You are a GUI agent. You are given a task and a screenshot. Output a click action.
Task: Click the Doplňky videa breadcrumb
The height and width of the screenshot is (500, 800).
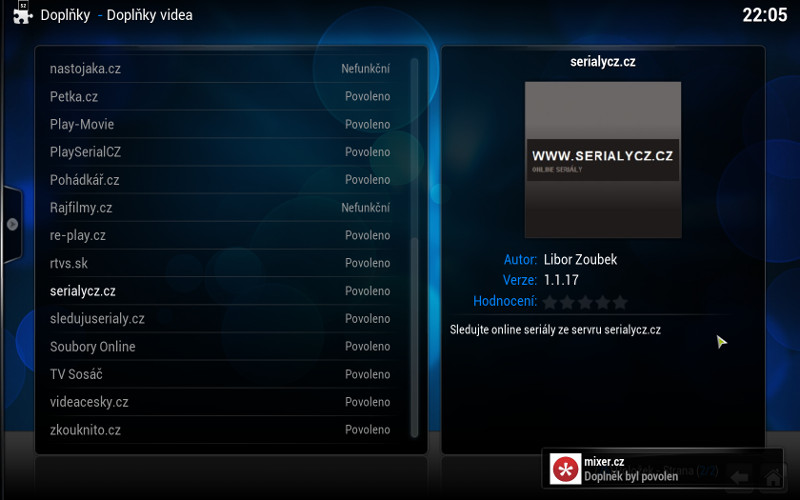149,15
